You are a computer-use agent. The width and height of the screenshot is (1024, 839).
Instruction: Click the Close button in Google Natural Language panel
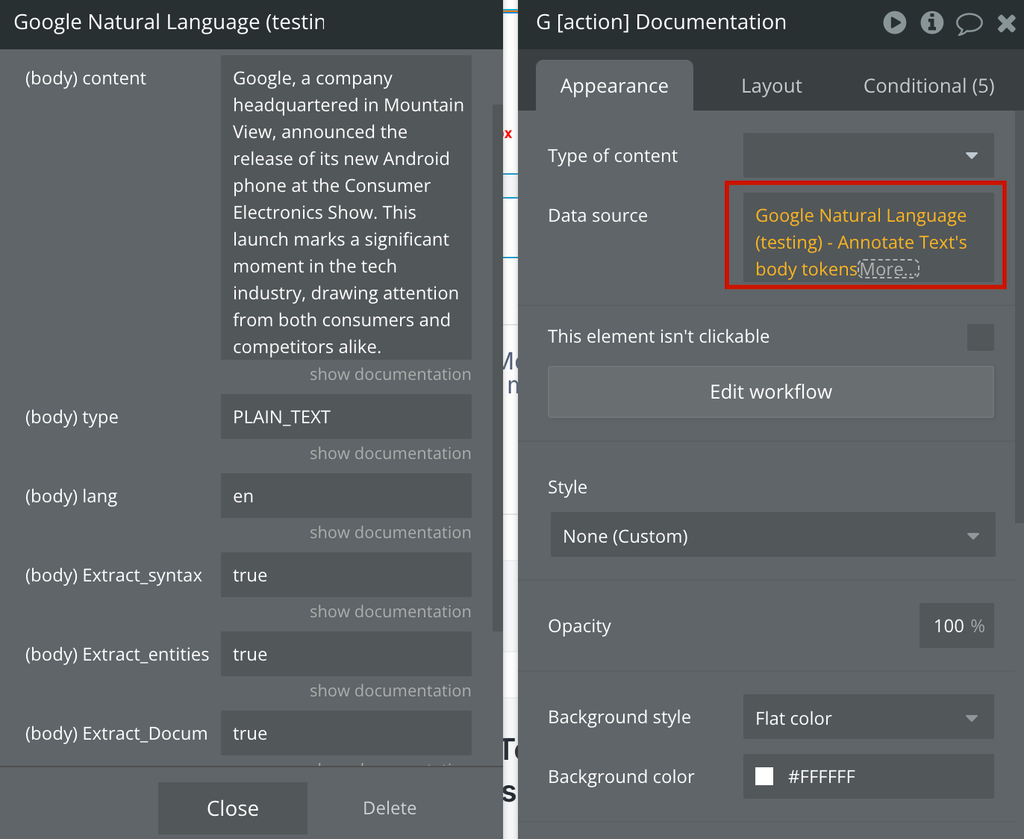[232, 808]
